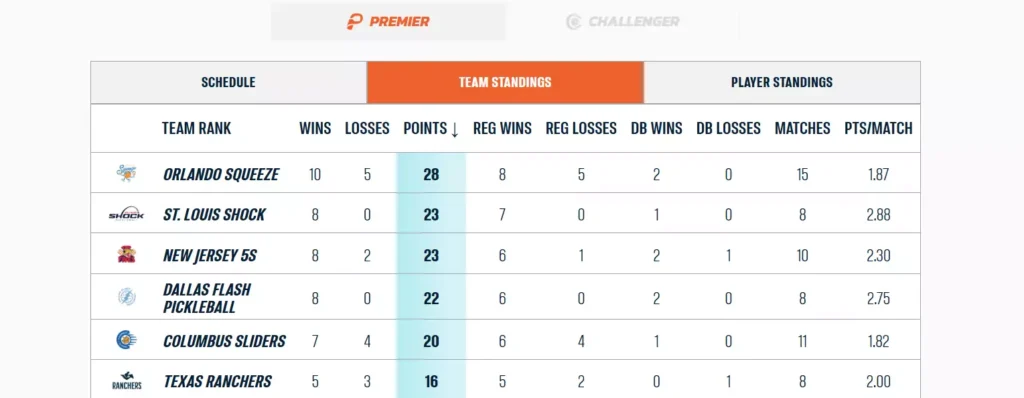The width and height of the screenshot is (1024, 398).
Task: Toggle sort order on Points column
Action: coord(431,129)
